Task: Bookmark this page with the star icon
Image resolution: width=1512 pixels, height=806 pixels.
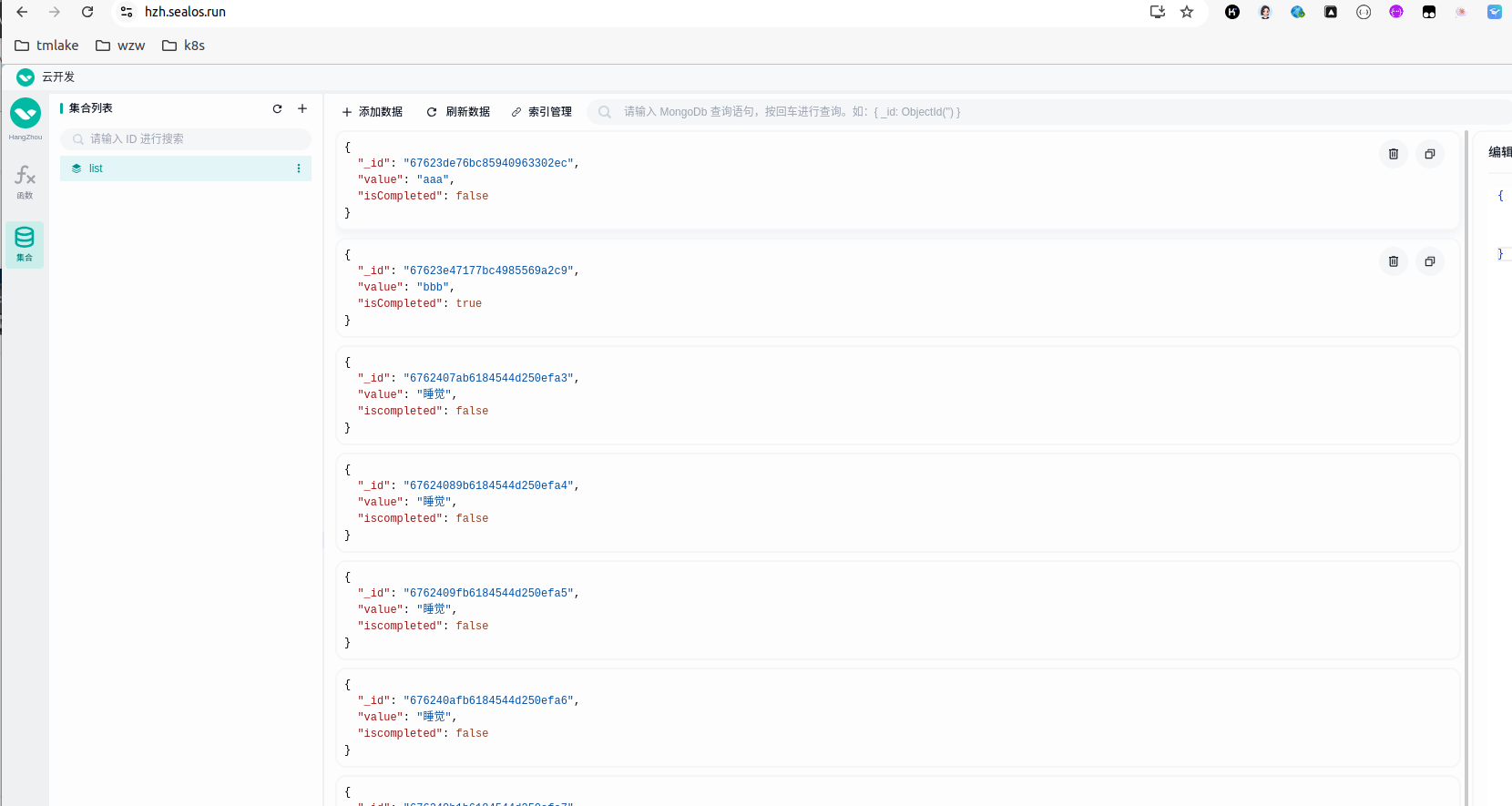Action: [x=1186, y=12]
